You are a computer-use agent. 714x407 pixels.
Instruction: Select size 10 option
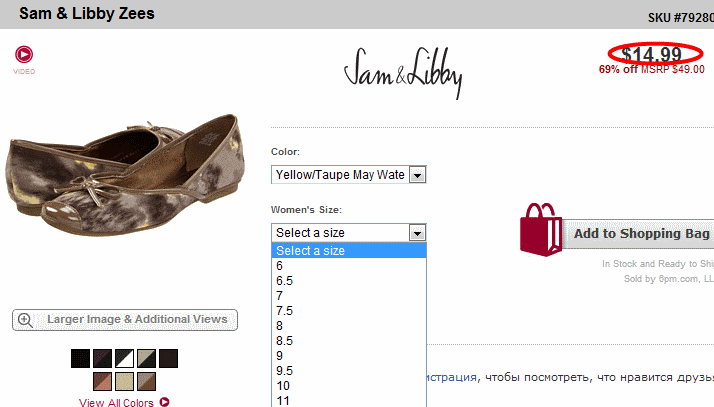[349, 386]
